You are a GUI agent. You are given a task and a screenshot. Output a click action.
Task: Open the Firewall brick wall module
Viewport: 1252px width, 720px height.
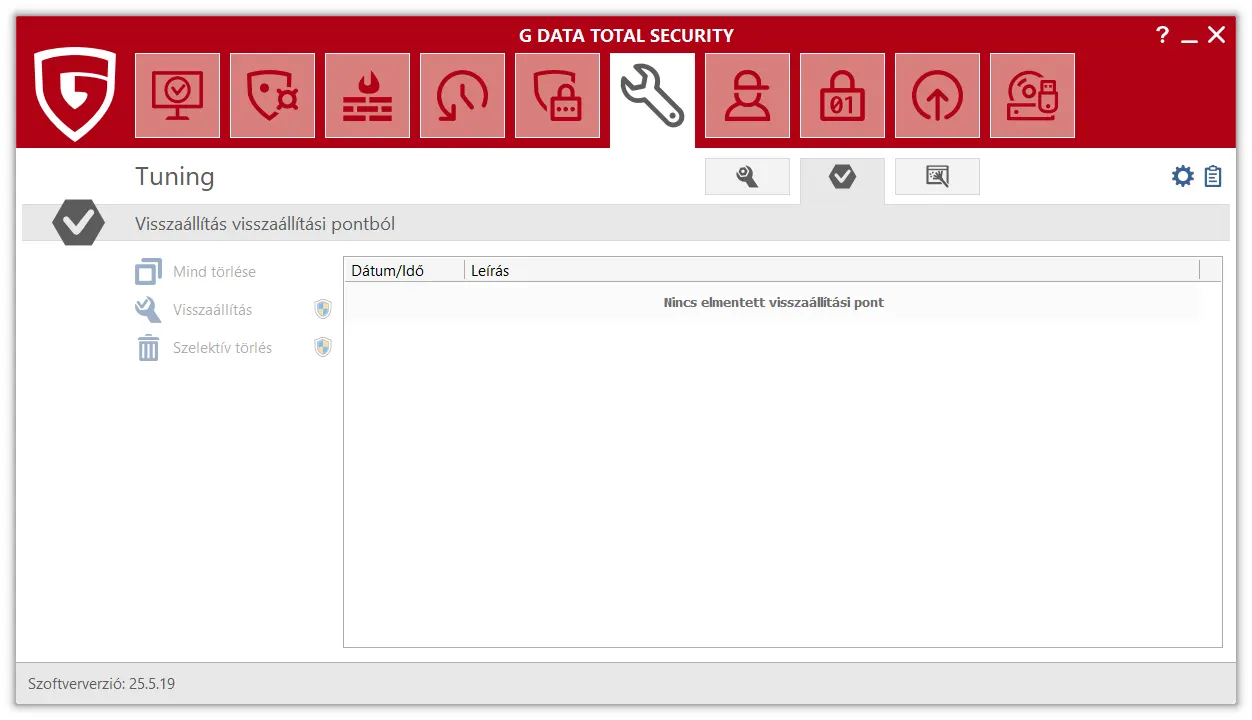pos(367,96)
